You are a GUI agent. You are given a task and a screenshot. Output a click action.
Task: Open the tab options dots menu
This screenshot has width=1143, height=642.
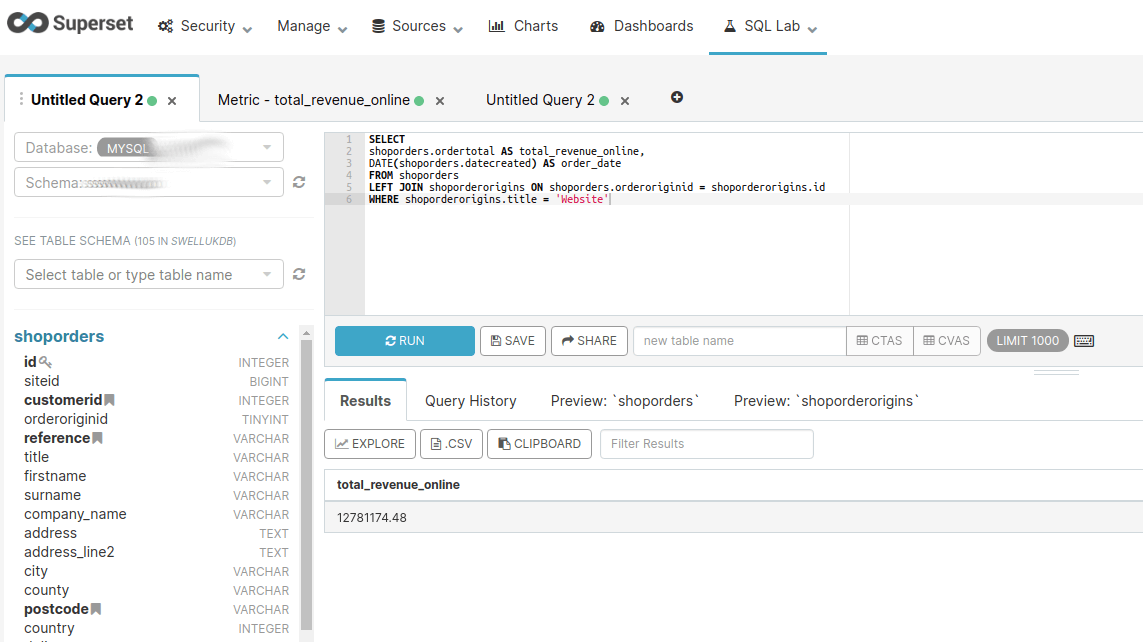pyautogui.click(x=21, y=99)
